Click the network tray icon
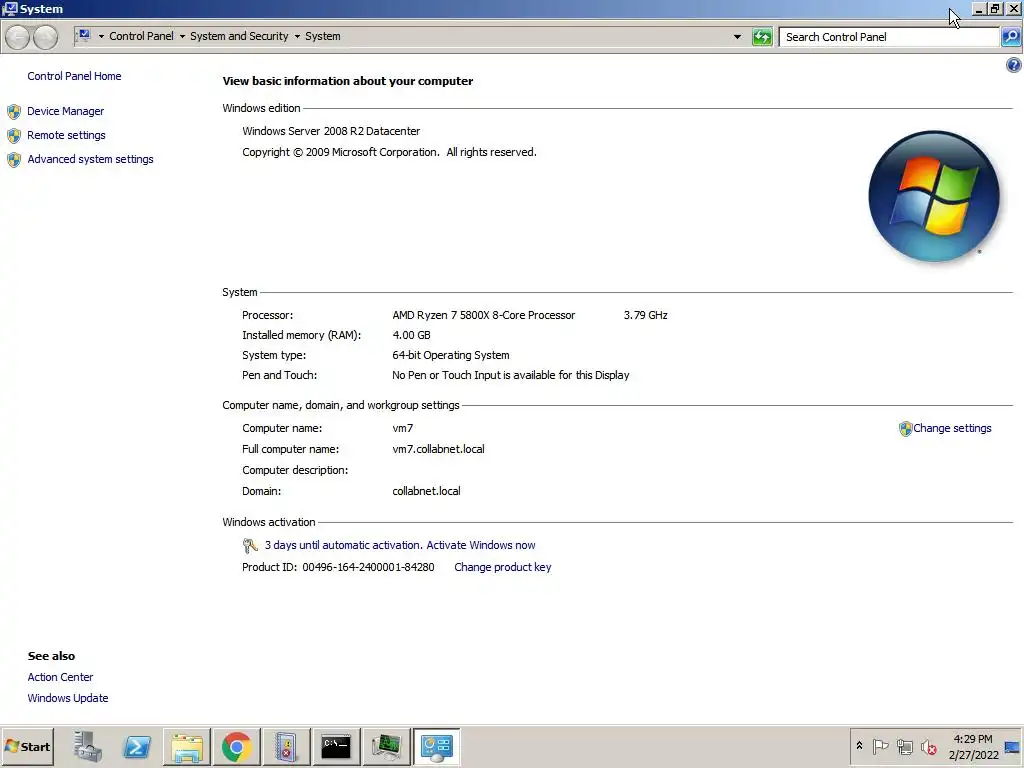The height and width of the screenshot is (768, 1024). [x=904, y=746]
